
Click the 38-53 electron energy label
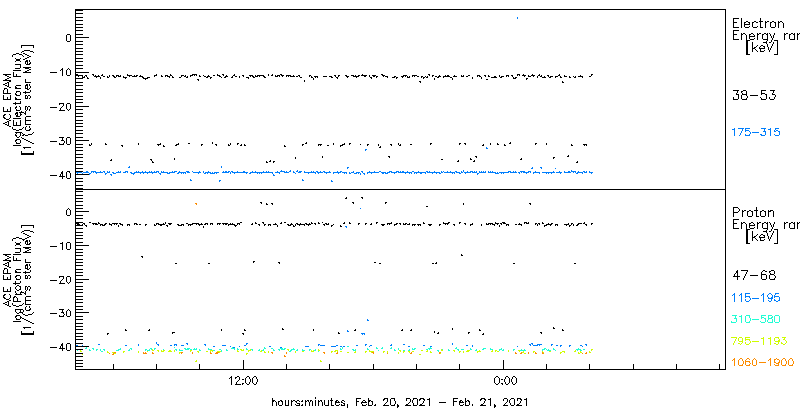(754, 95)
